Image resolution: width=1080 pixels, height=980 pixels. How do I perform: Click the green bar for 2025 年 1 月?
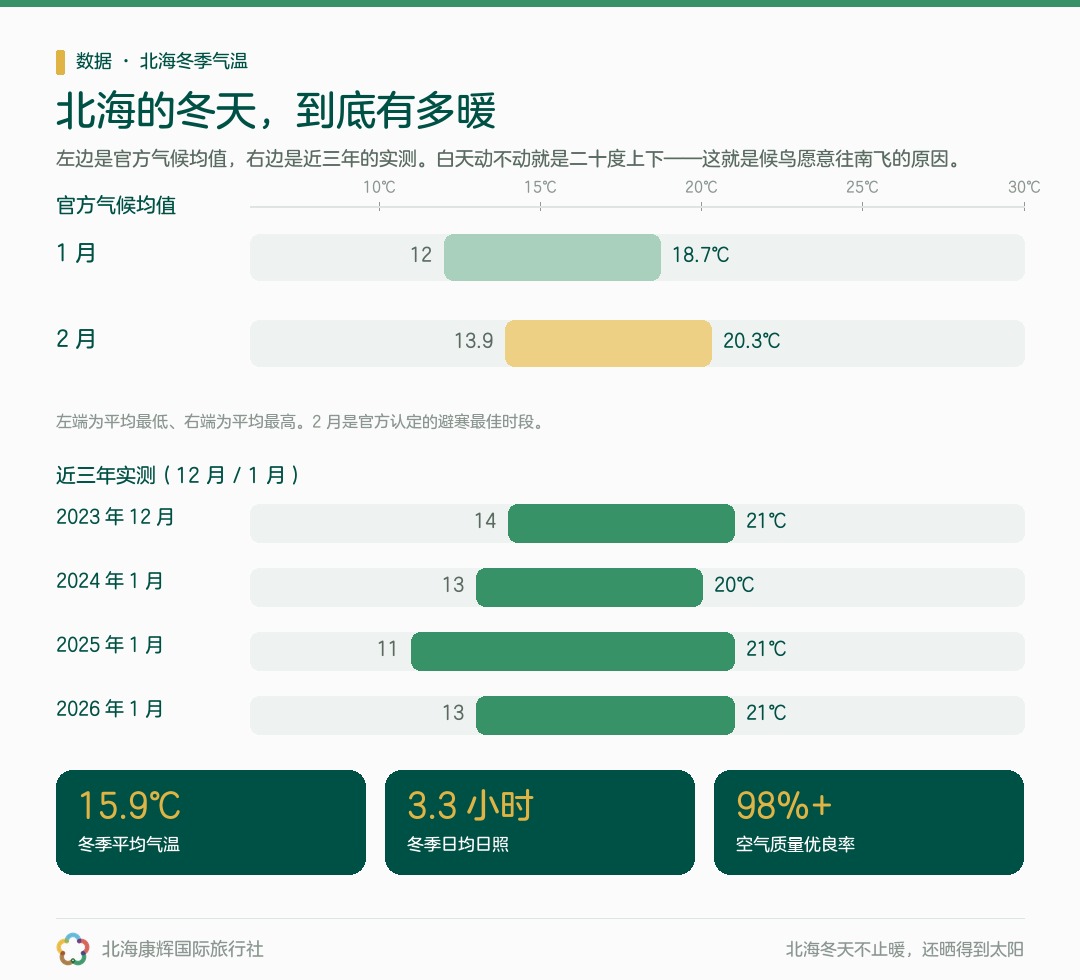click(573, 651)
